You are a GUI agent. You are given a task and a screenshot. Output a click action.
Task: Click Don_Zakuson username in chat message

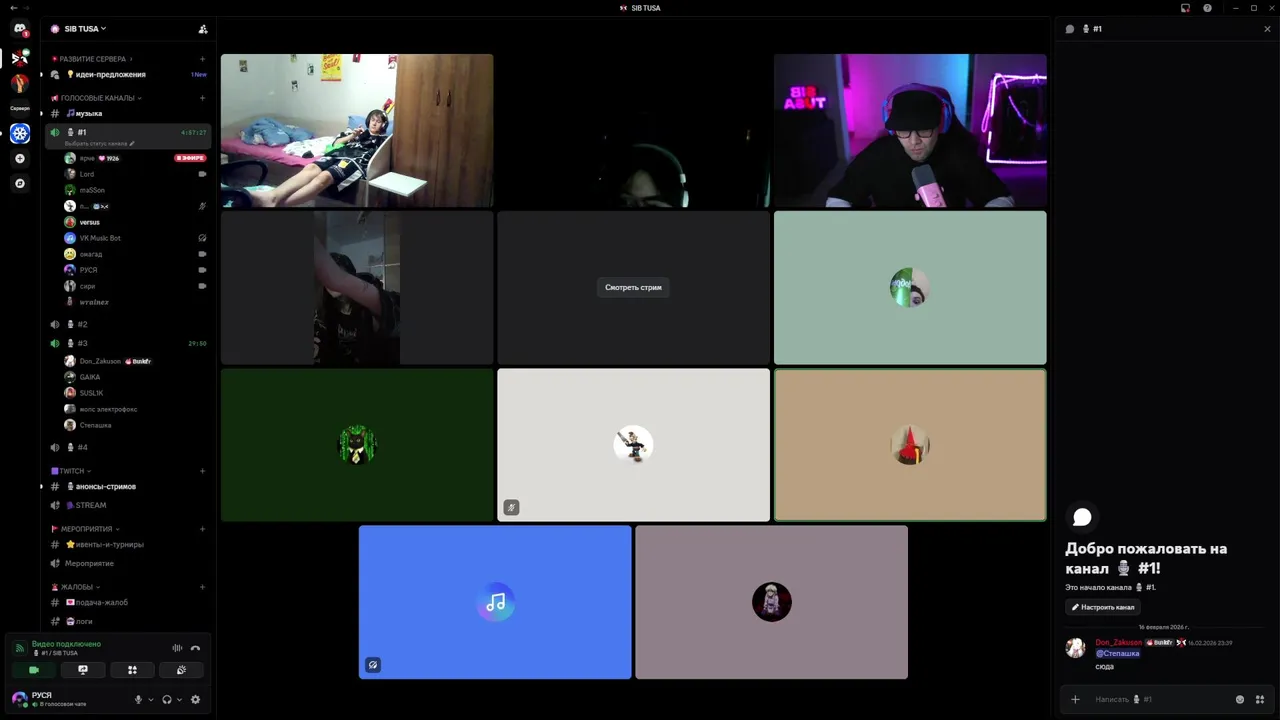[1118, 642]
